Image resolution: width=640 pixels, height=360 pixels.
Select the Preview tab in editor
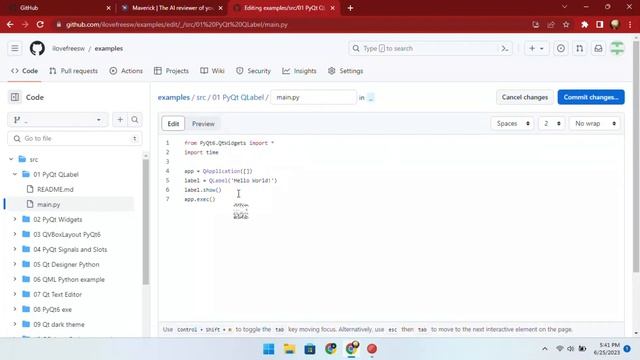click(203, 124)
